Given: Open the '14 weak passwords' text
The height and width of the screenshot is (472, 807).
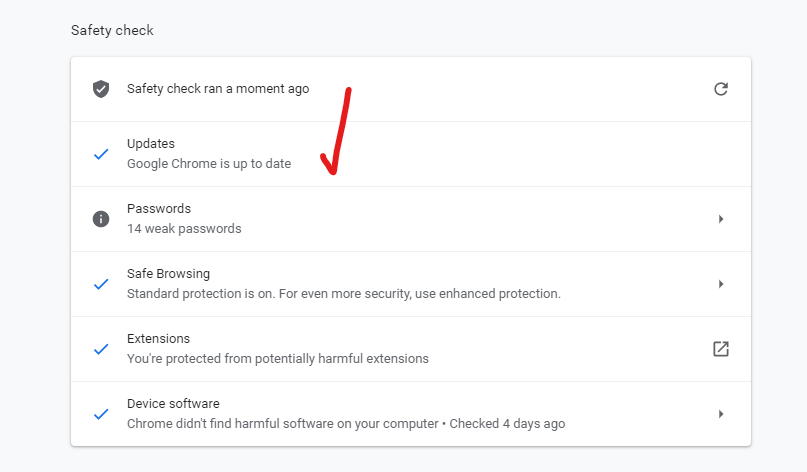Looking at the screenshot, I should [x=184, y=229].
